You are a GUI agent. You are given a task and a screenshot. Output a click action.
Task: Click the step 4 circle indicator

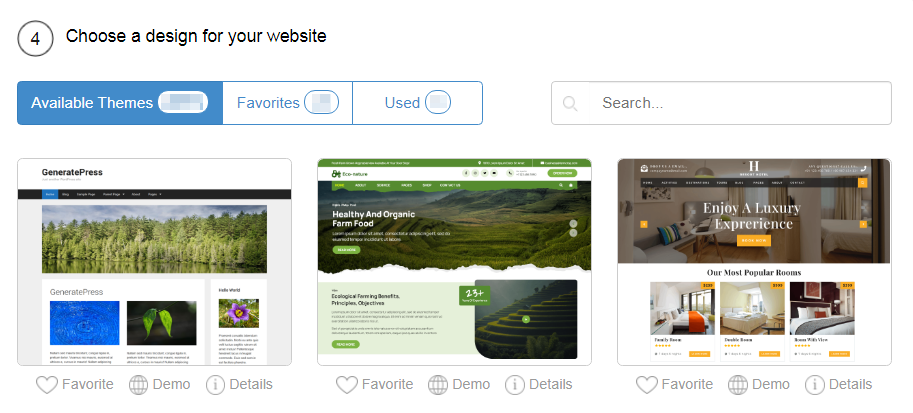(x=36, y=38)
